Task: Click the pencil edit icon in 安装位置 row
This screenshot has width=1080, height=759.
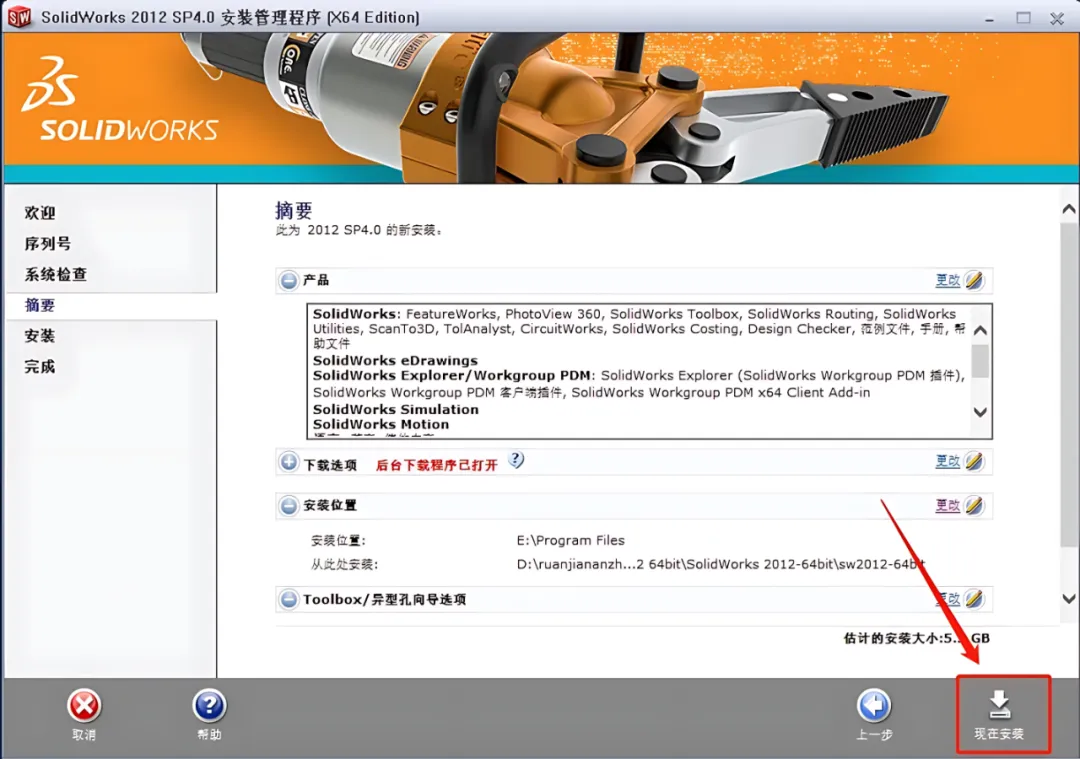Action: point(974,506)
